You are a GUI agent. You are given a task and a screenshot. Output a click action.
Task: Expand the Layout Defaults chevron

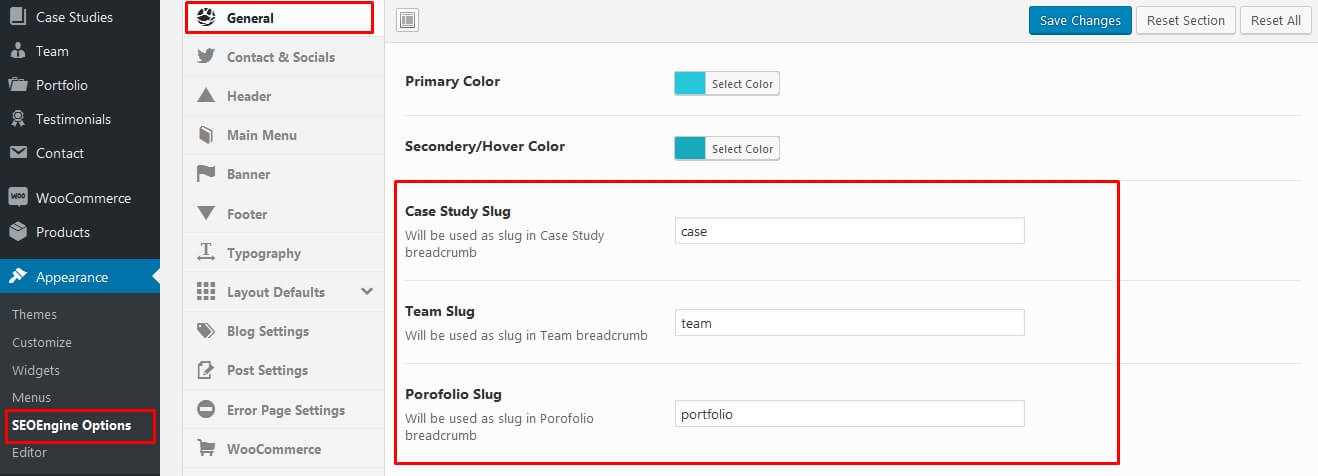pyautogui.click(x=367, y=292)
